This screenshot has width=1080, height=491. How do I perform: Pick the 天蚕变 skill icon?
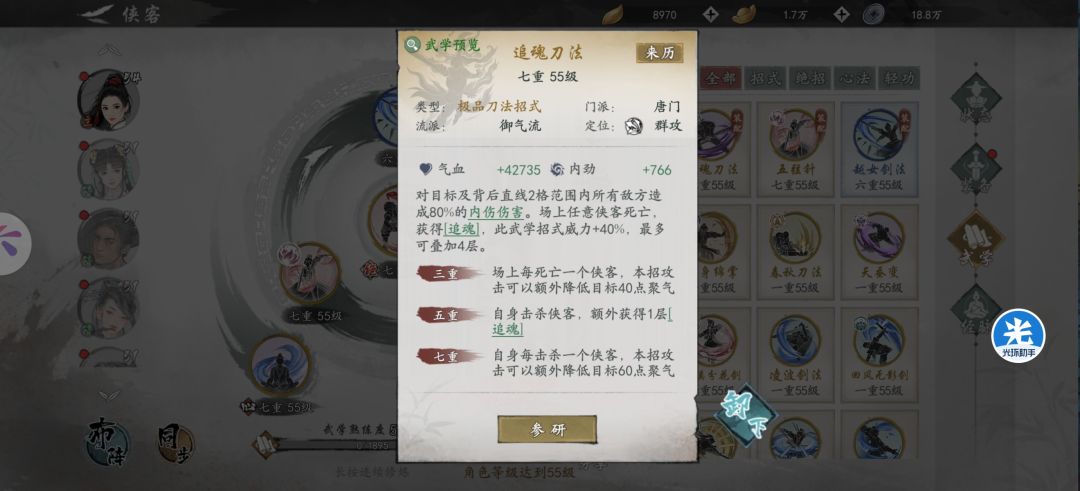[x=879, y=238]
